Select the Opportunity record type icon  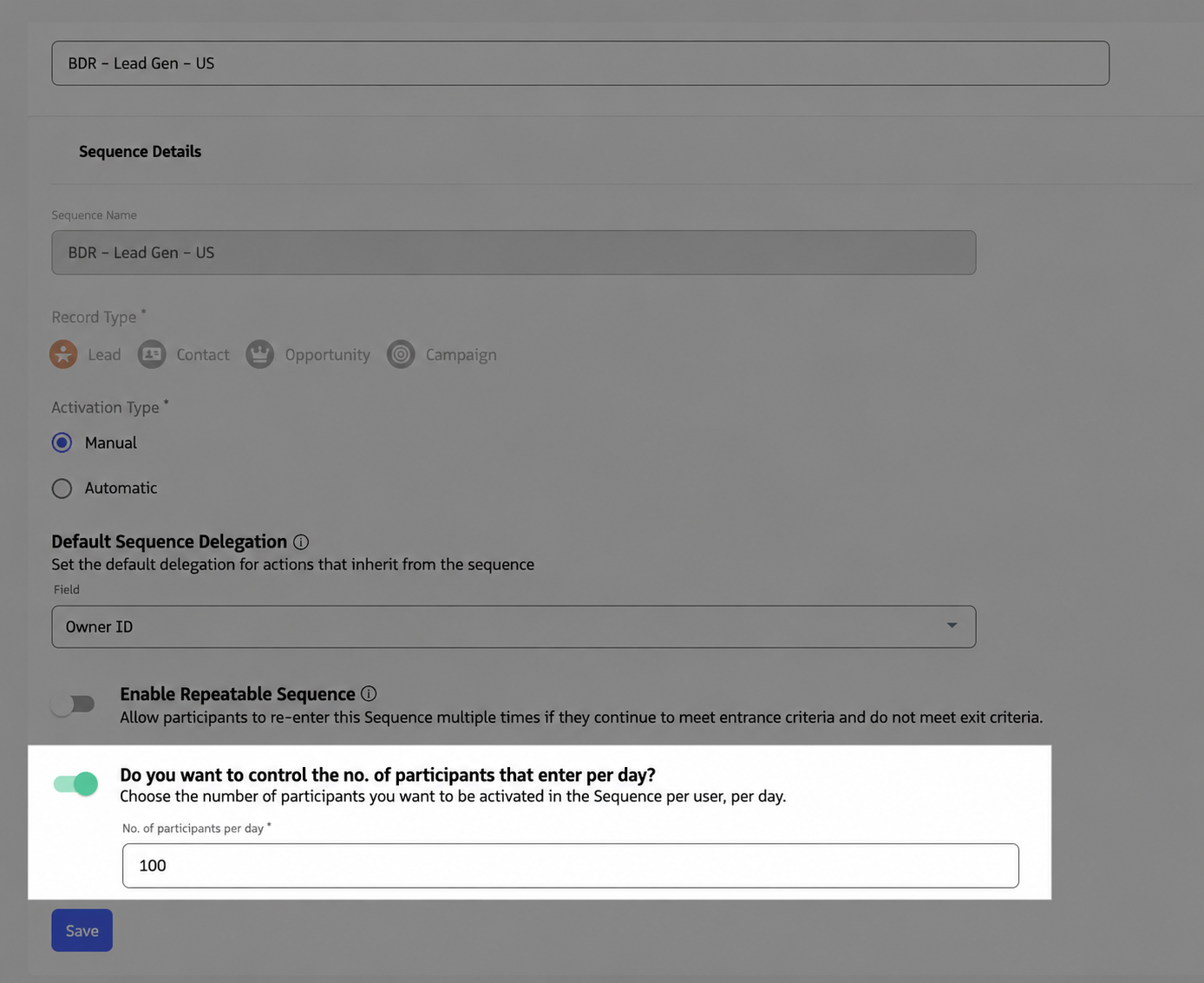[x=260, y=354]
